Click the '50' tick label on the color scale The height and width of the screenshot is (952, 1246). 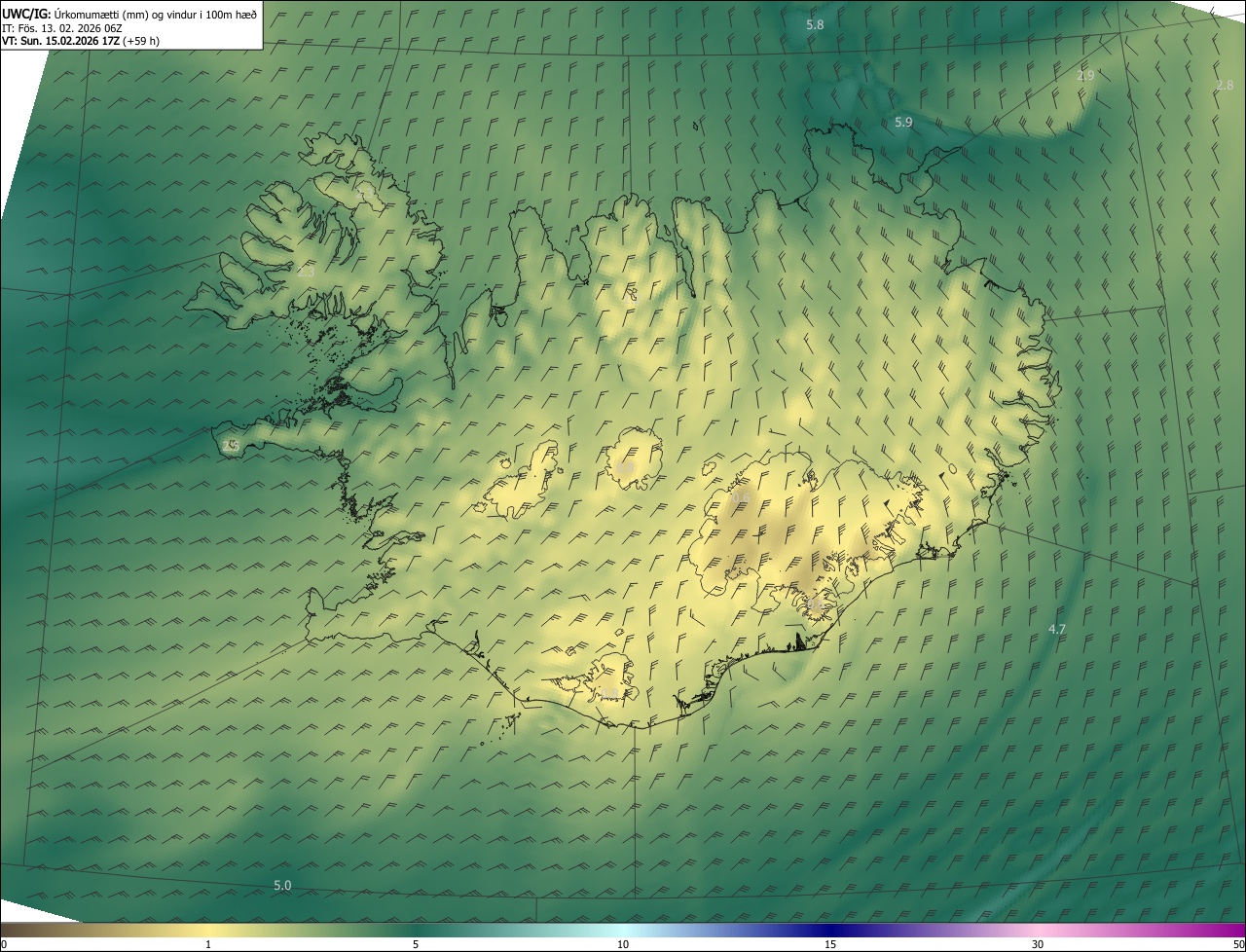[x=1238, y=944]
